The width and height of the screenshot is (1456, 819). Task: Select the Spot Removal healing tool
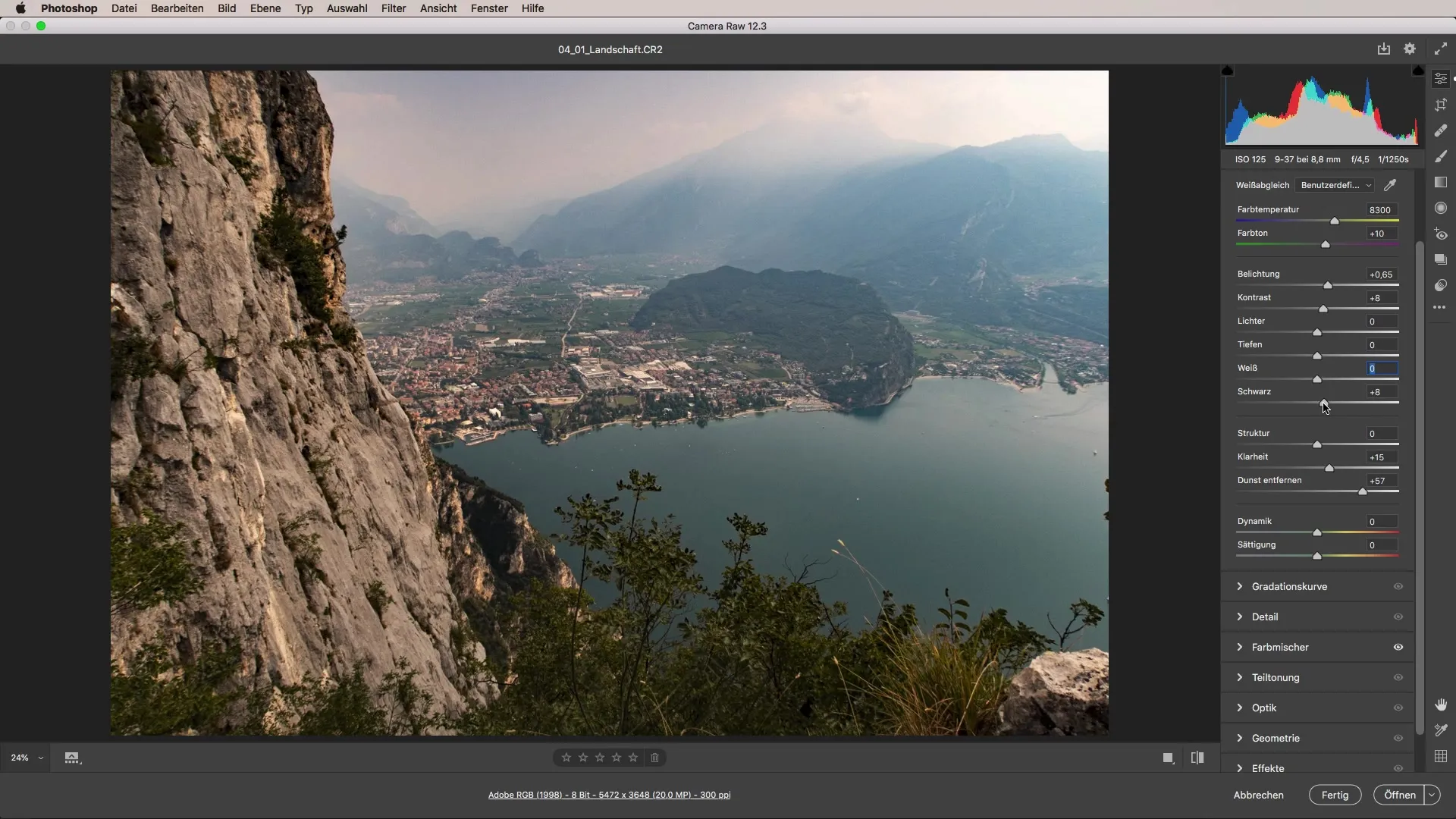(1441, 131)
